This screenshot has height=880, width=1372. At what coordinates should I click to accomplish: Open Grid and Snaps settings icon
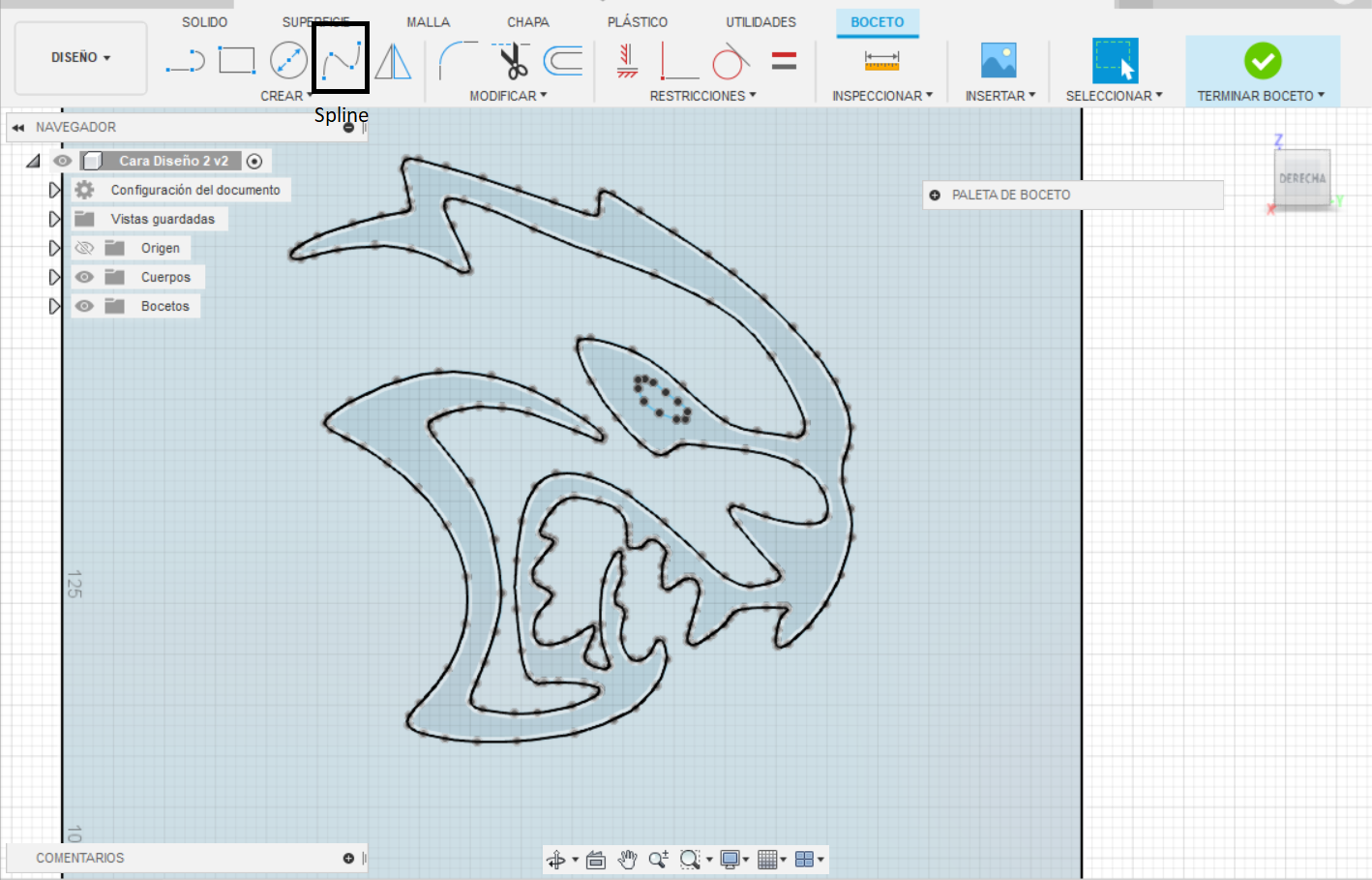pyautogui.click(x=768, y=860)
